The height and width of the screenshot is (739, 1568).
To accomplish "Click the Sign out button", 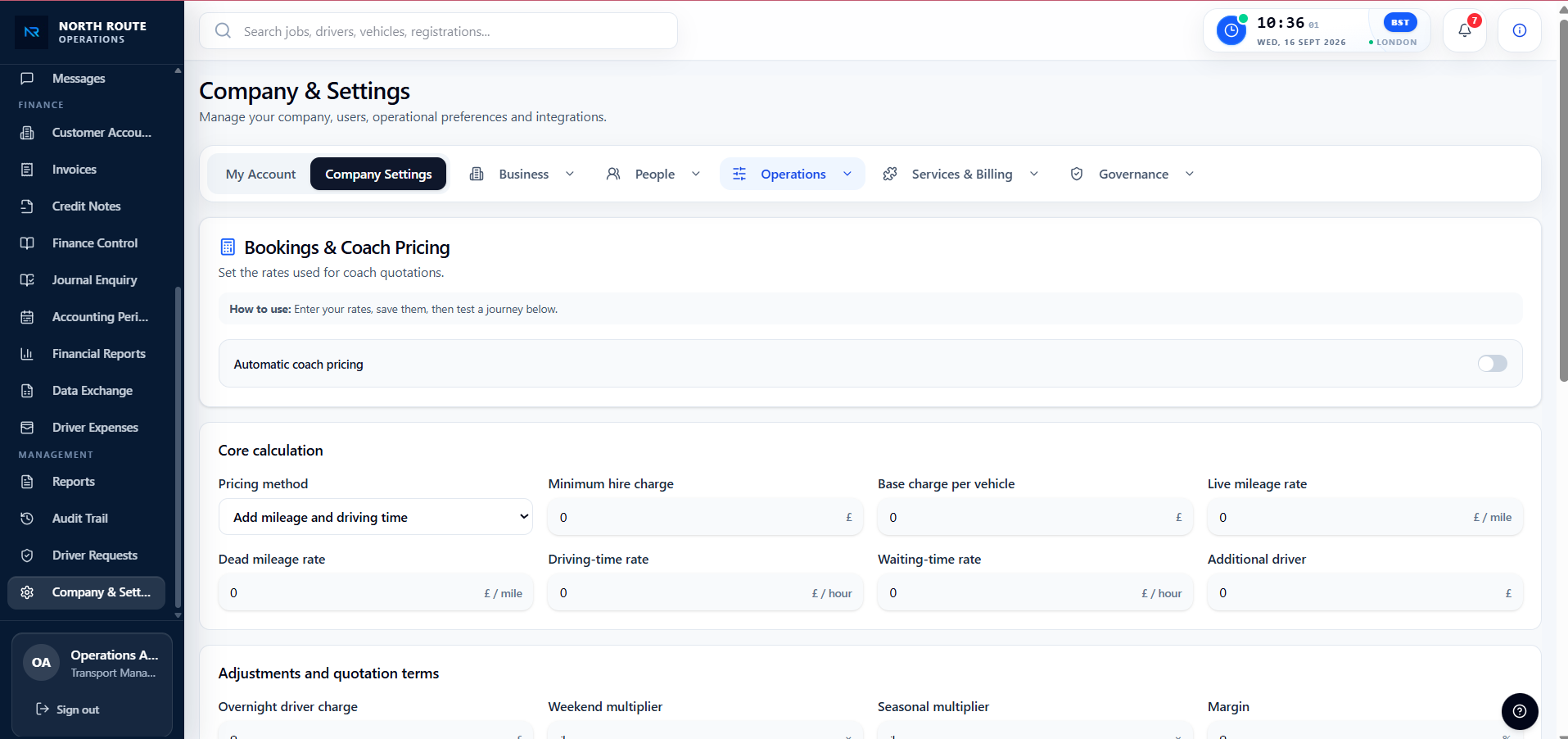I will tap(68, 710).
